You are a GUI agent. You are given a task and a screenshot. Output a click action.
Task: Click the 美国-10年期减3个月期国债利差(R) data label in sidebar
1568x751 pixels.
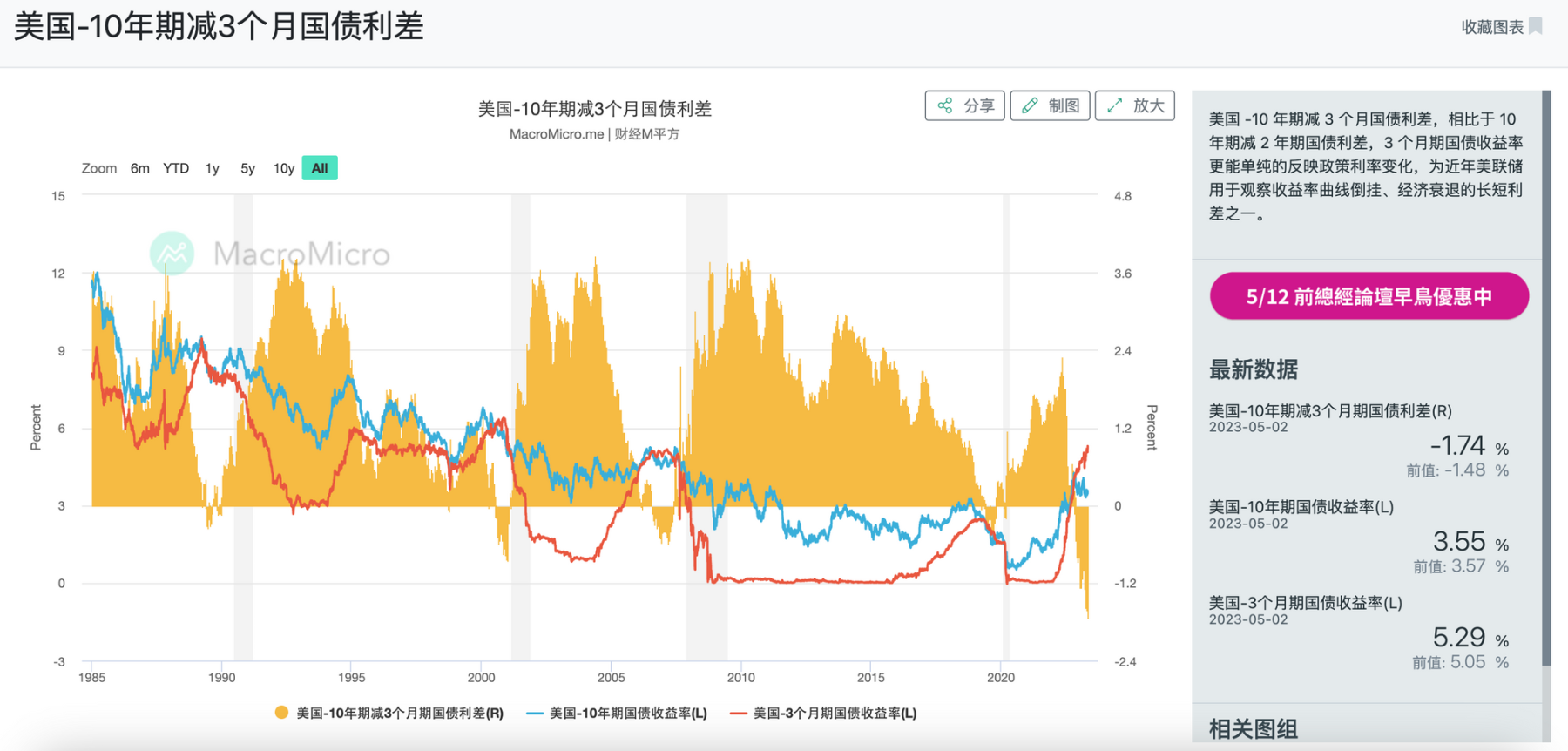coord(1330,411)
